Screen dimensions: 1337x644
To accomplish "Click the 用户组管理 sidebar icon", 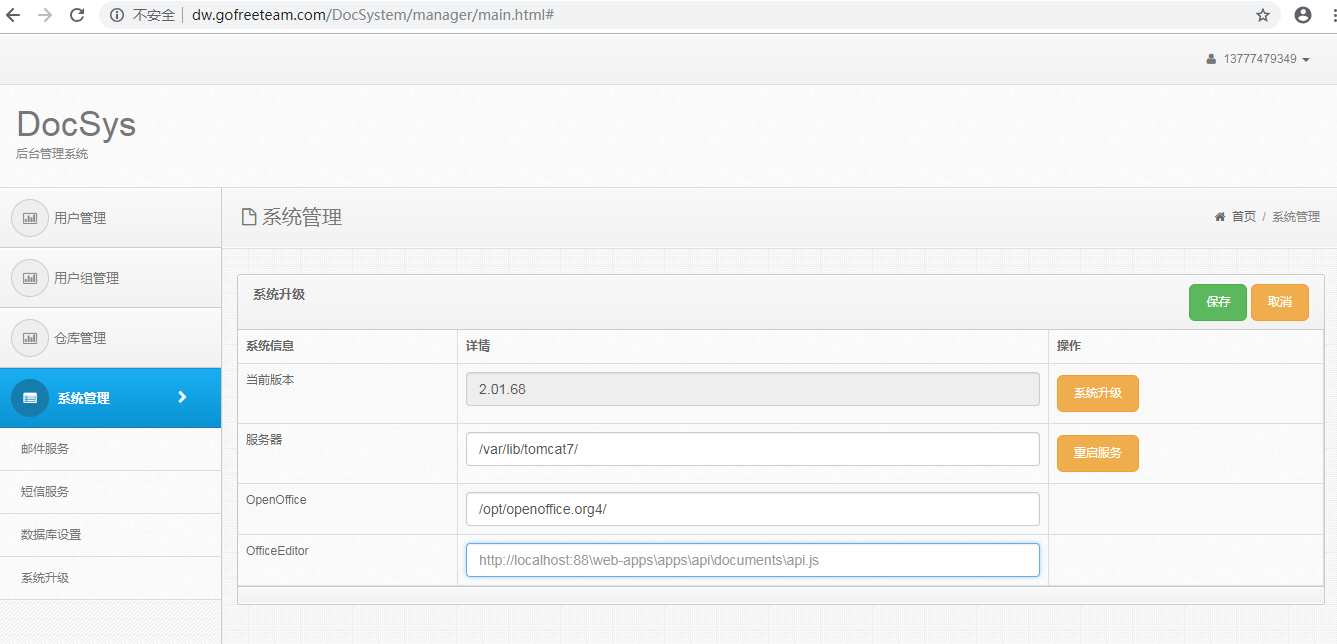I will (x=30, y=277).
